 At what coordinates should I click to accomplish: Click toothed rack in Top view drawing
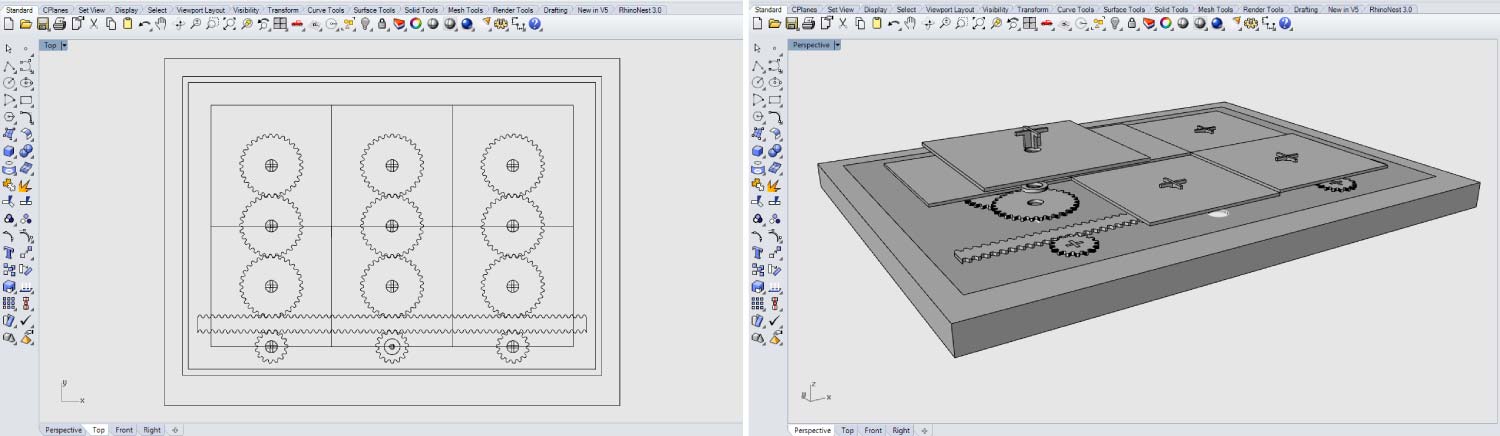[x=392, y=324]
